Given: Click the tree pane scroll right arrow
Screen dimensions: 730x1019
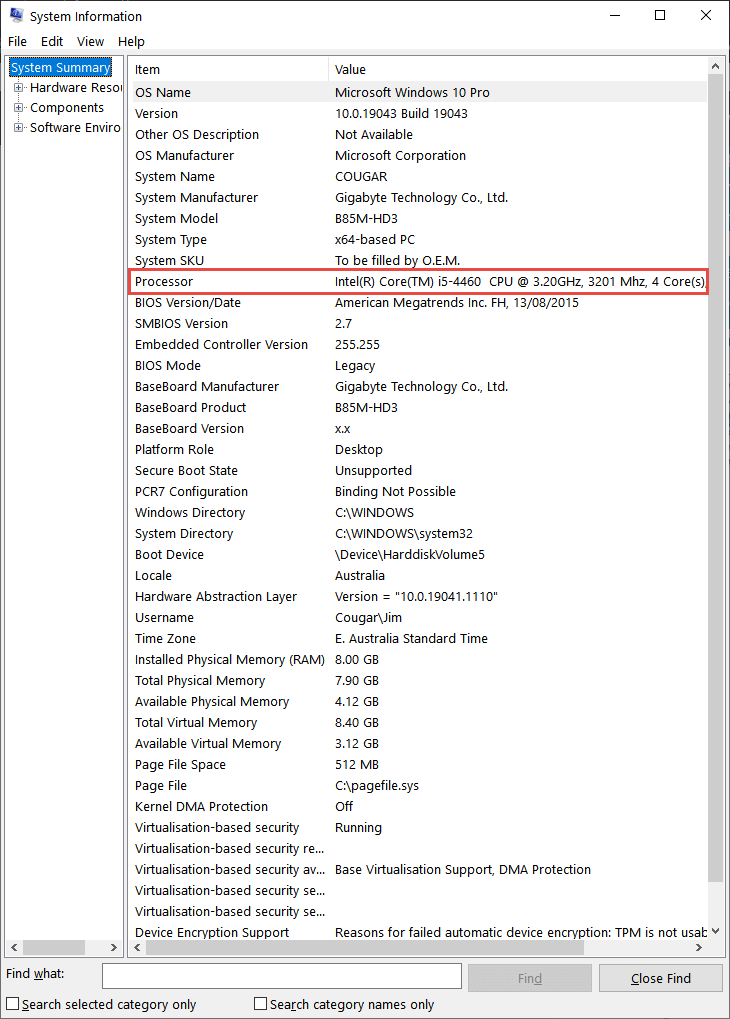Looking at the screenshot, I should [114, 948].
